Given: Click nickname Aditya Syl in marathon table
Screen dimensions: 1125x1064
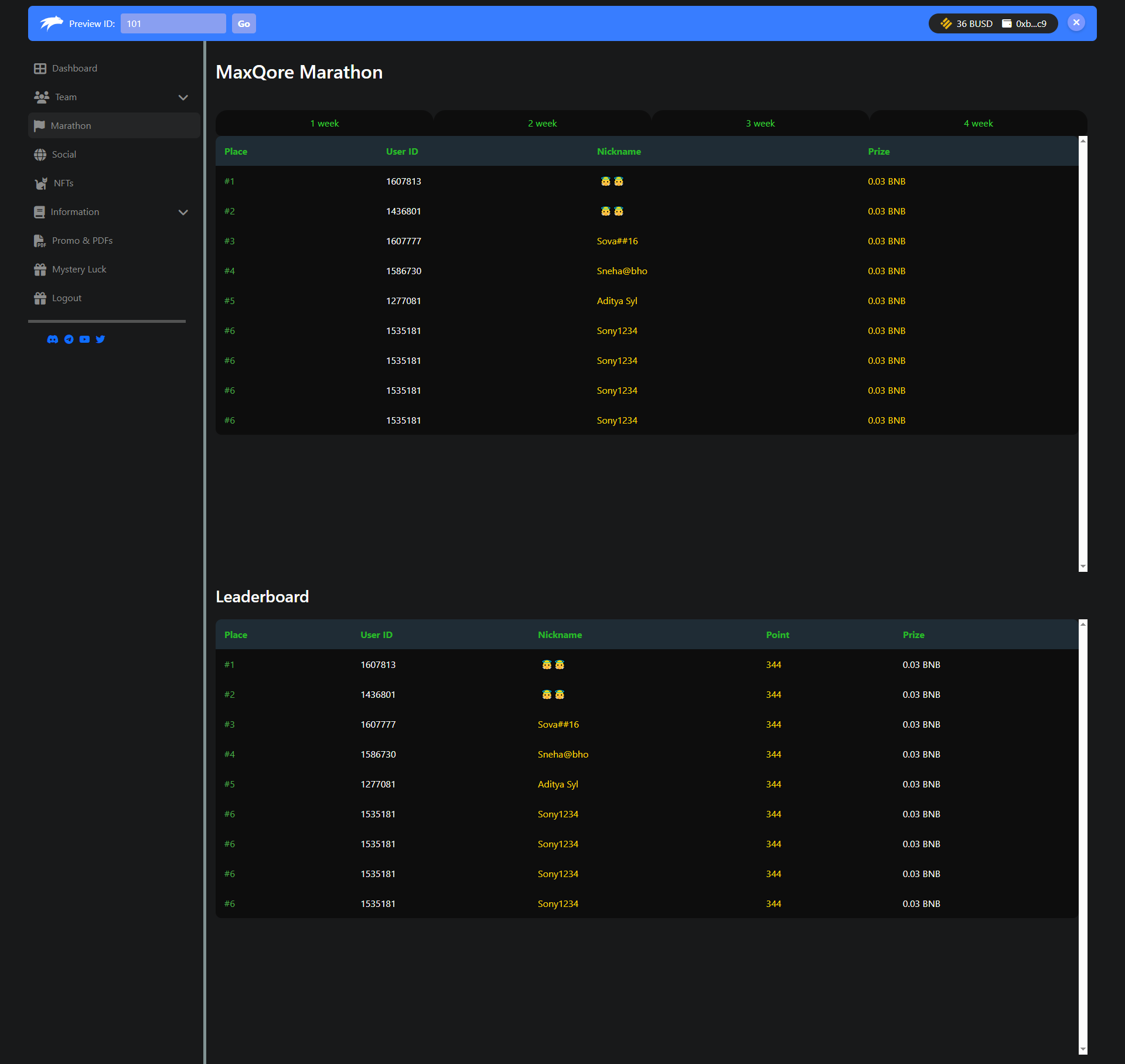Looking at the screenshot, I should [617, 301].
